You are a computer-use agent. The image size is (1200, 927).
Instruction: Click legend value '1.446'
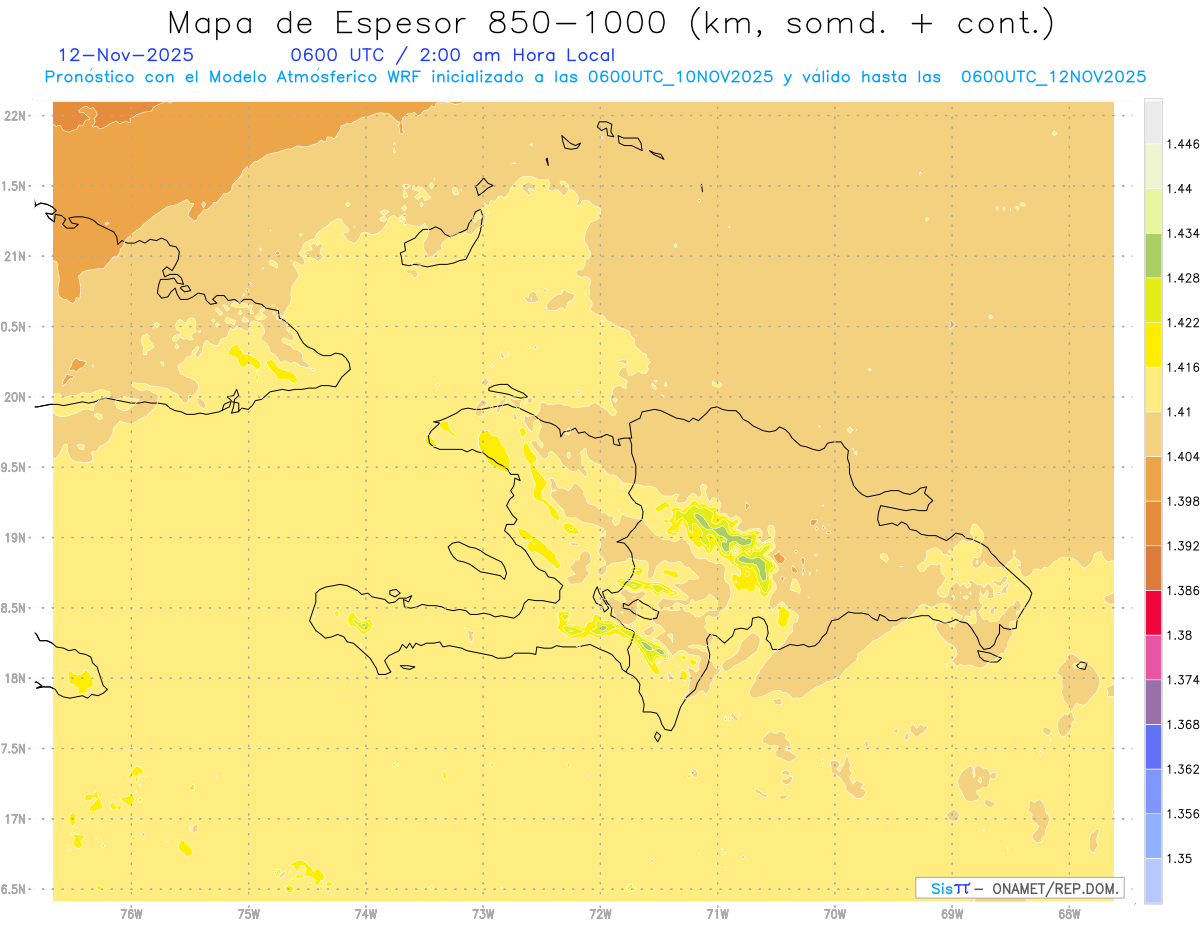pyautogui.click(x=1184, y=144)
